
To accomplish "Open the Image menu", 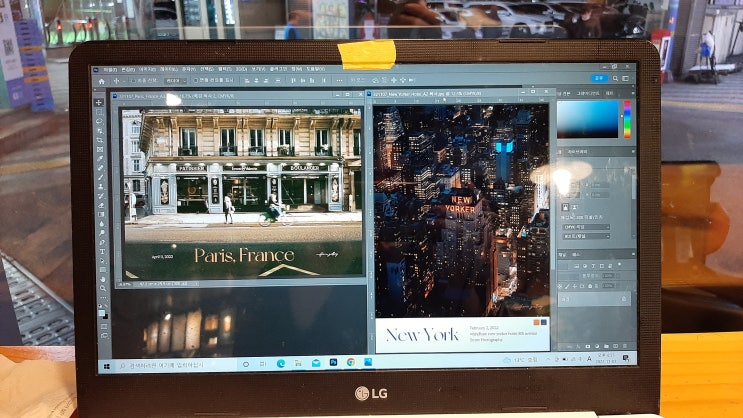I will tap(147, 70).
